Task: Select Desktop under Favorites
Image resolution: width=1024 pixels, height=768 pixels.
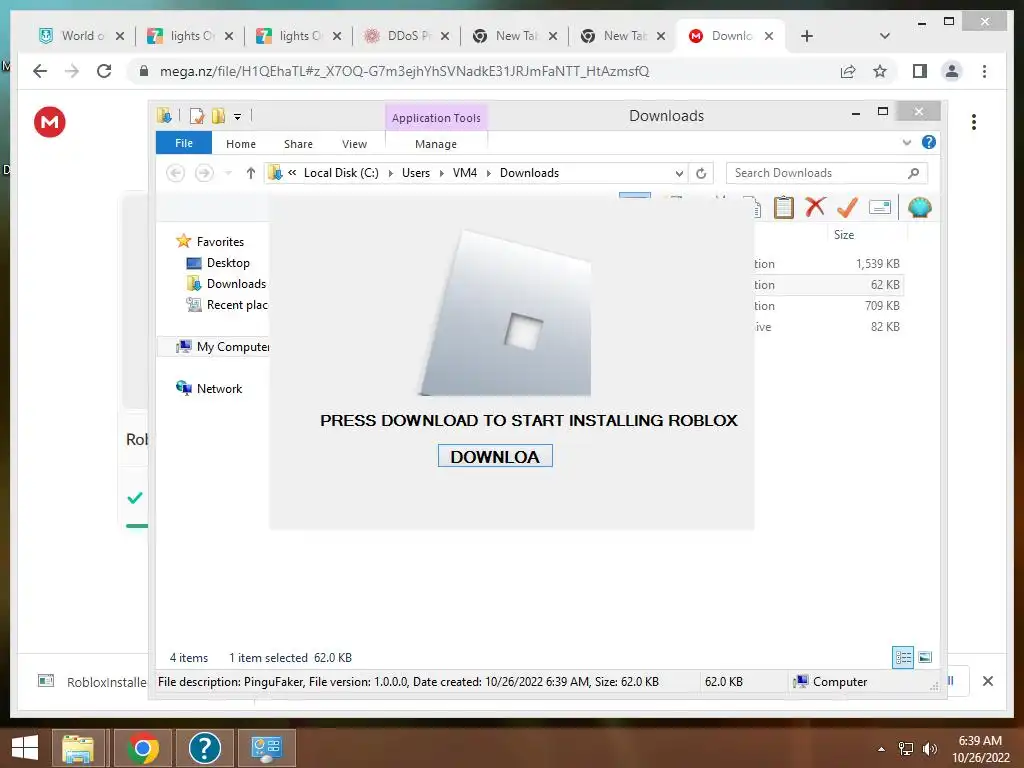Action: (x=228, y=263)
